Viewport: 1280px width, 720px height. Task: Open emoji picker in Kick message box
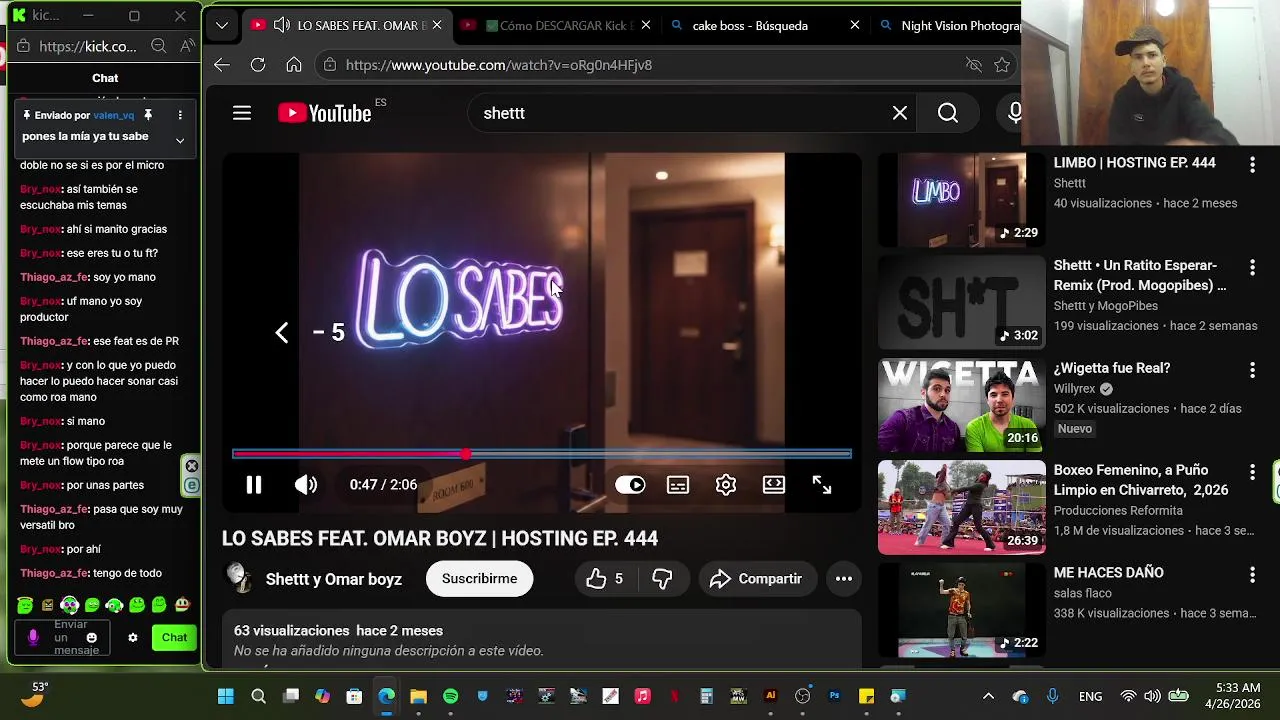point(92,638)
